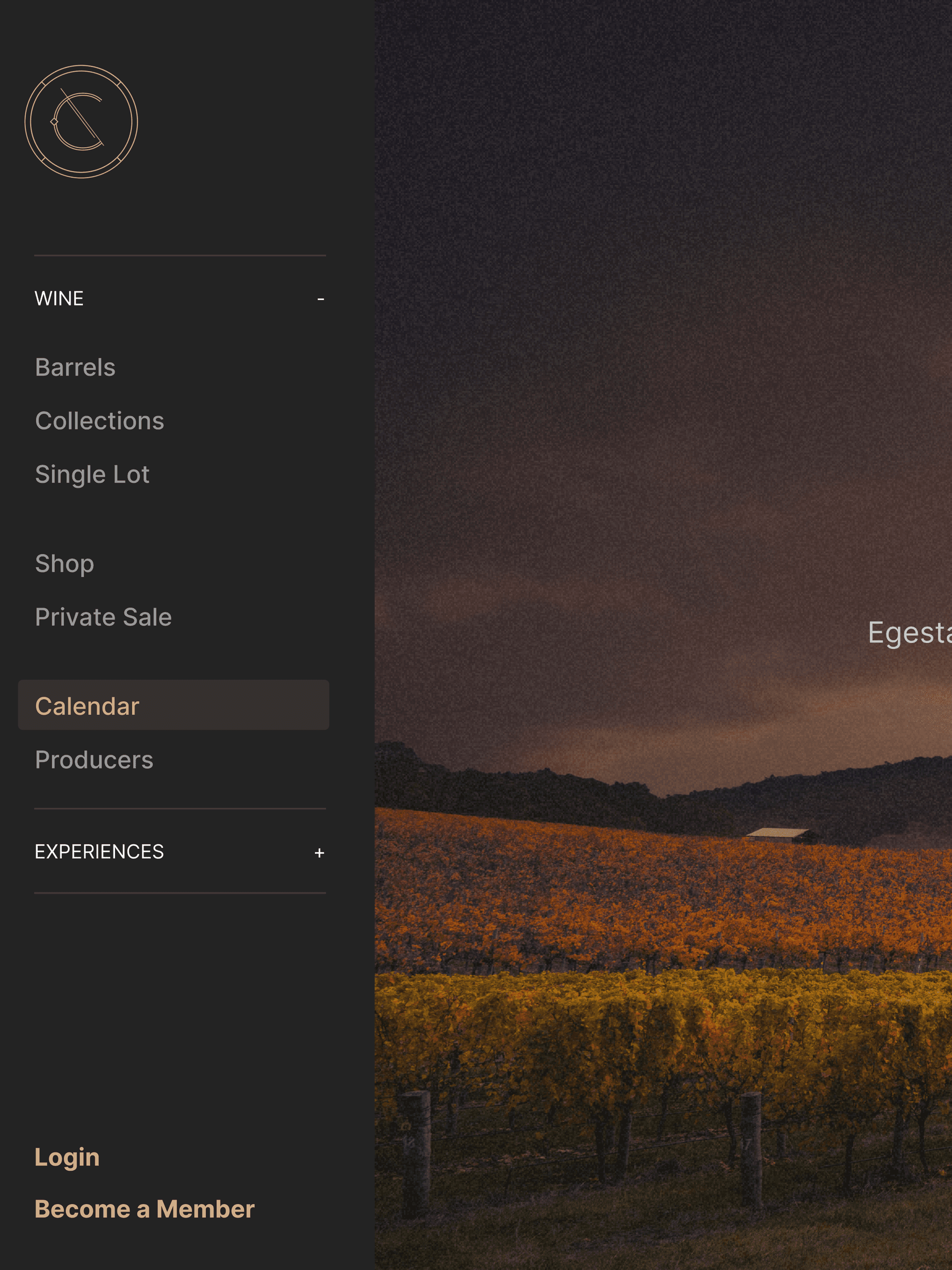Open Private Sale

point(103,617)
